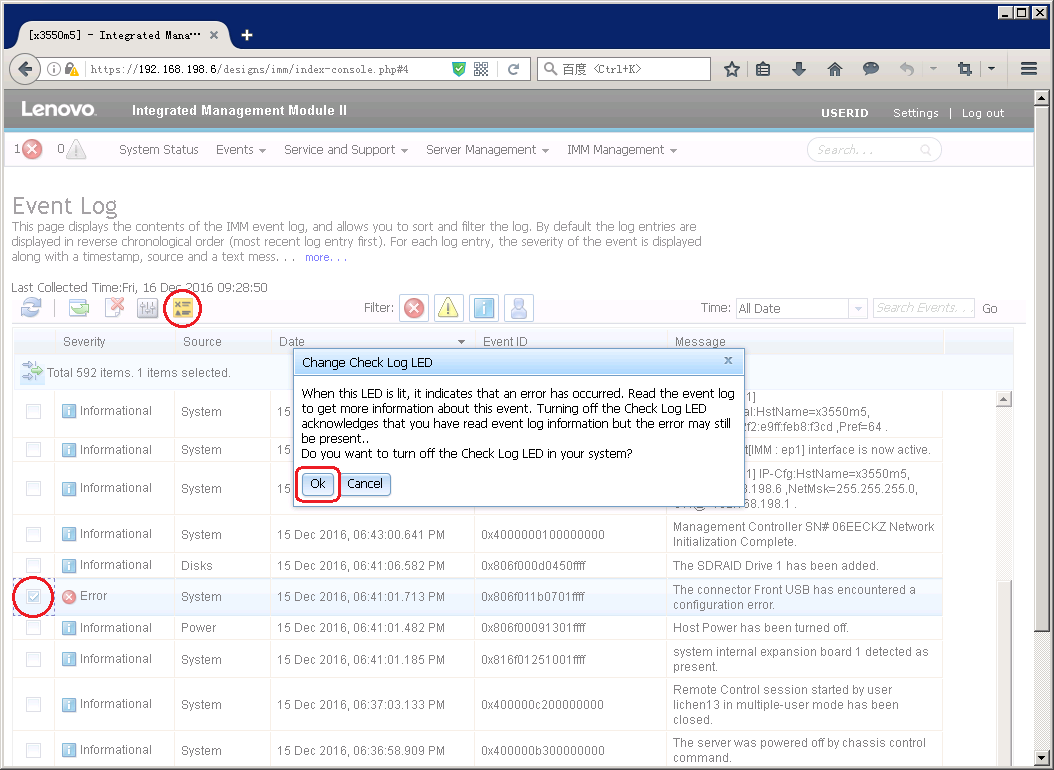The image size is (1054, 770).
Task: Expand the IMM Management menu
Action: click(x=621, y=150)
